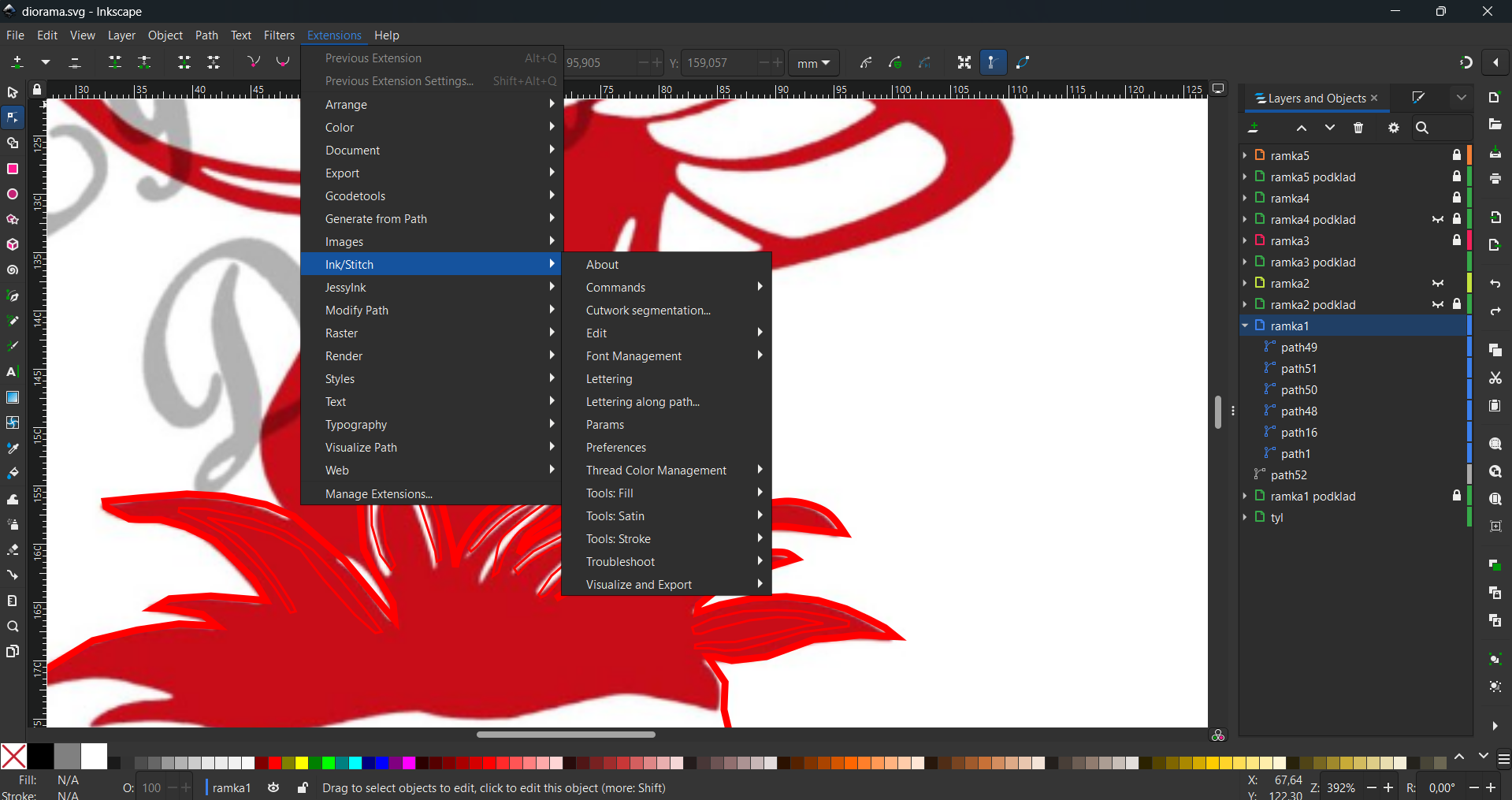Expand the ramka2 podklad layer
The width and height of the screenshot is (1512, 800).
(x=1245, y=304)
